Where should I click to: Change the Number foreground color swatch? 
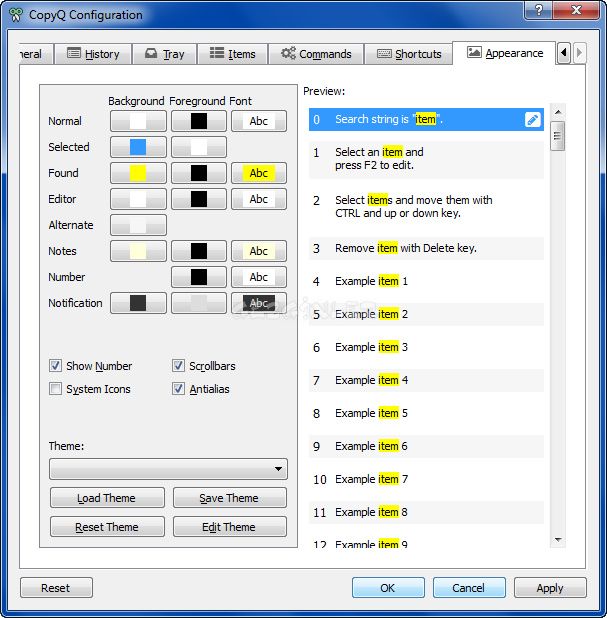[x=199, y=277]
